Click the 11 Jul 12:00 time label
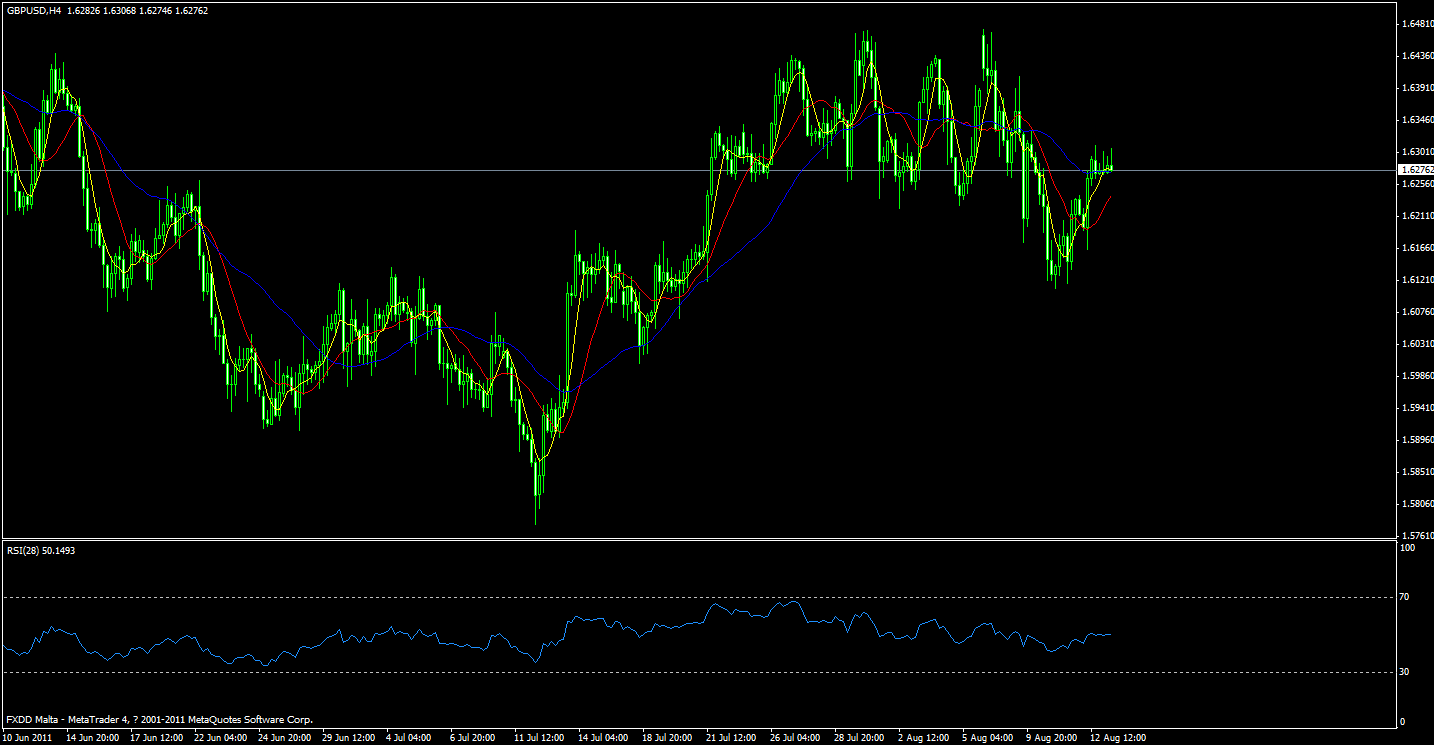 coord(541,737)
